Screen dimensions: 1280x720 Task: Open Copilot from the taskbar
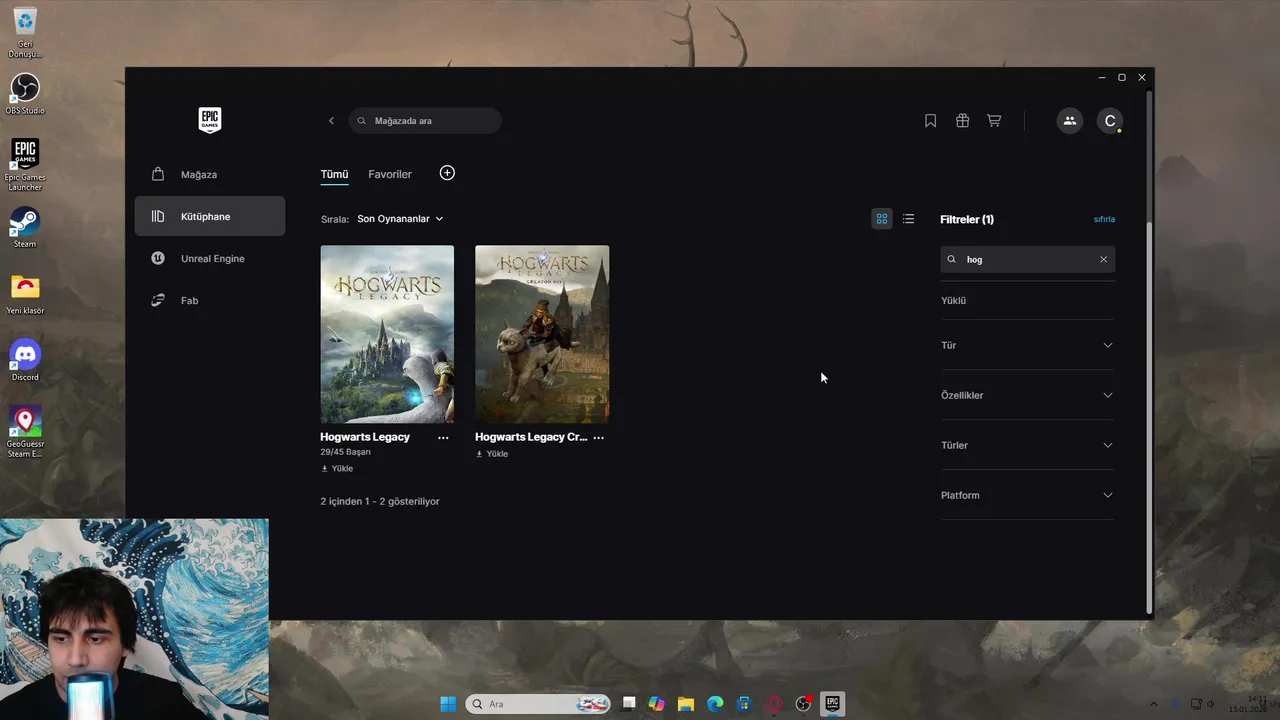[657, 704]
